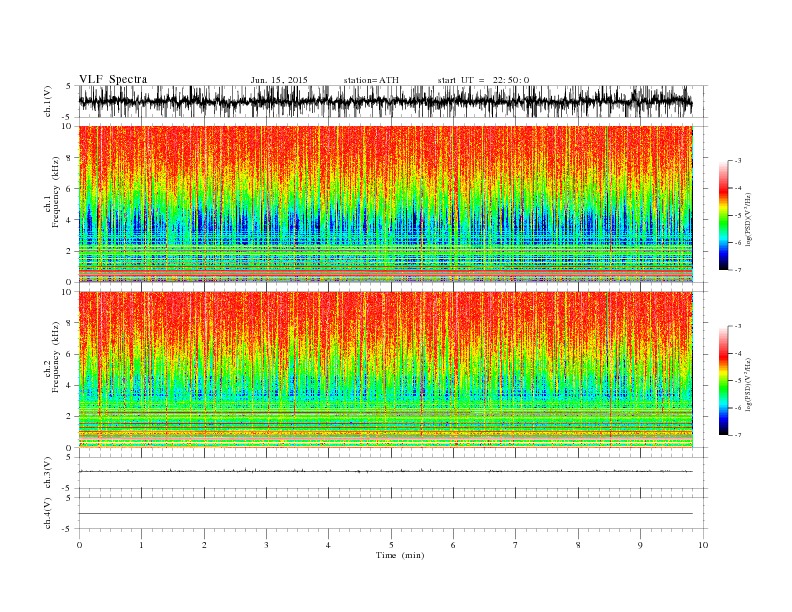Image resolution: width=792 pixels, height=612 pixels.
Task: Click the time axis tick label '1'
Action: pyautogui.click(x=141, y=545)
